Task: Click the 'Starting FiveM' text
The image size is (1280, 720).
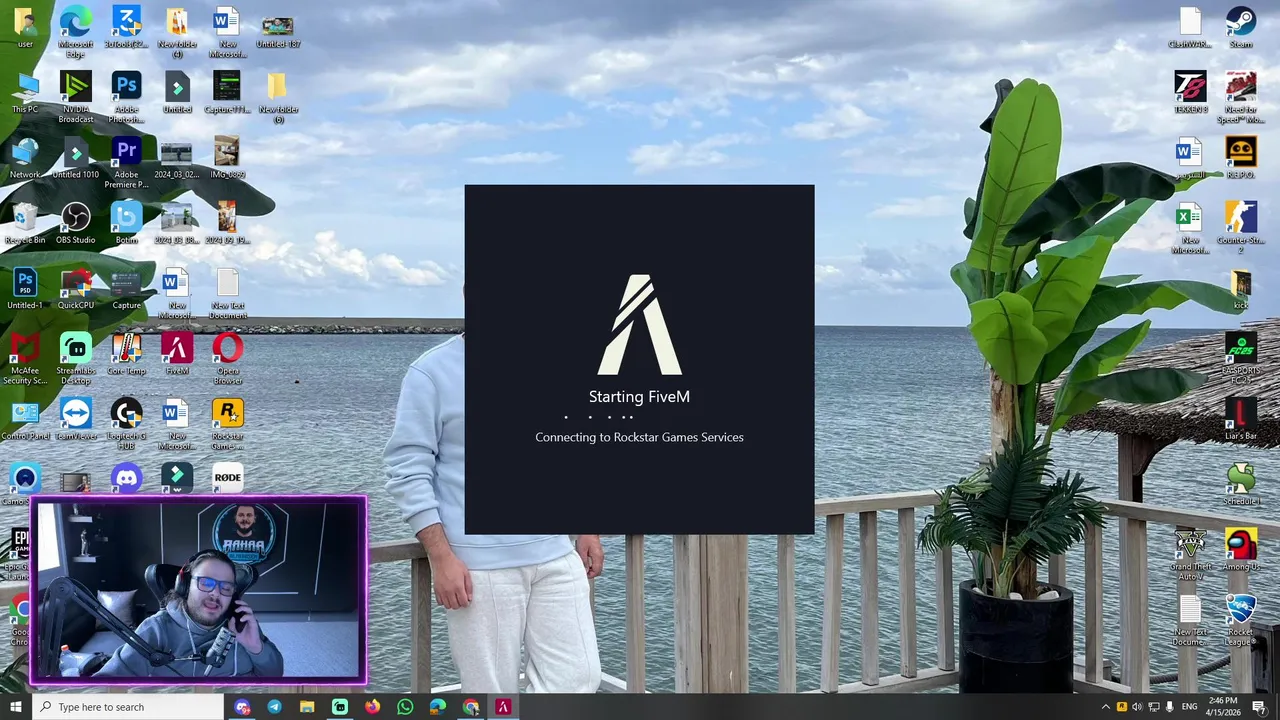Action: point(639,397)
